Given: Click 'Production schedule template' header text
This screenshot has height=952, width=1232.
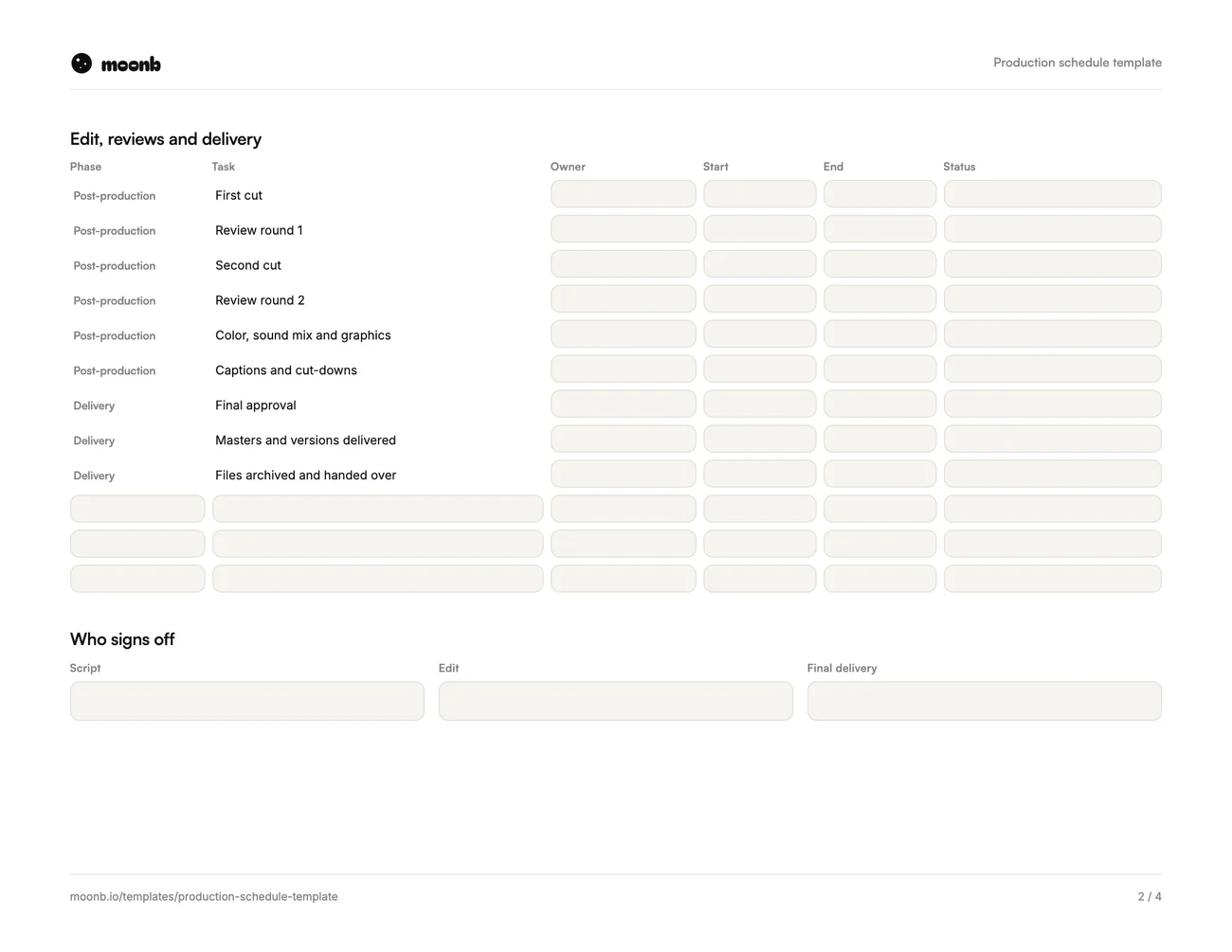Looking at the screenshot, I should 1078,63.
